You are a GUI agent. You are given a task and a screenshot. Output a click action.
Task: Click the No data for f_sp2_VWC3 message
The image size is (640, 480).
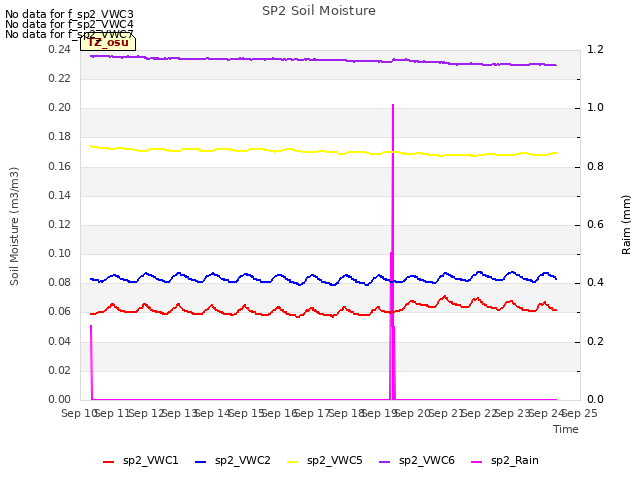pos(69,14)
